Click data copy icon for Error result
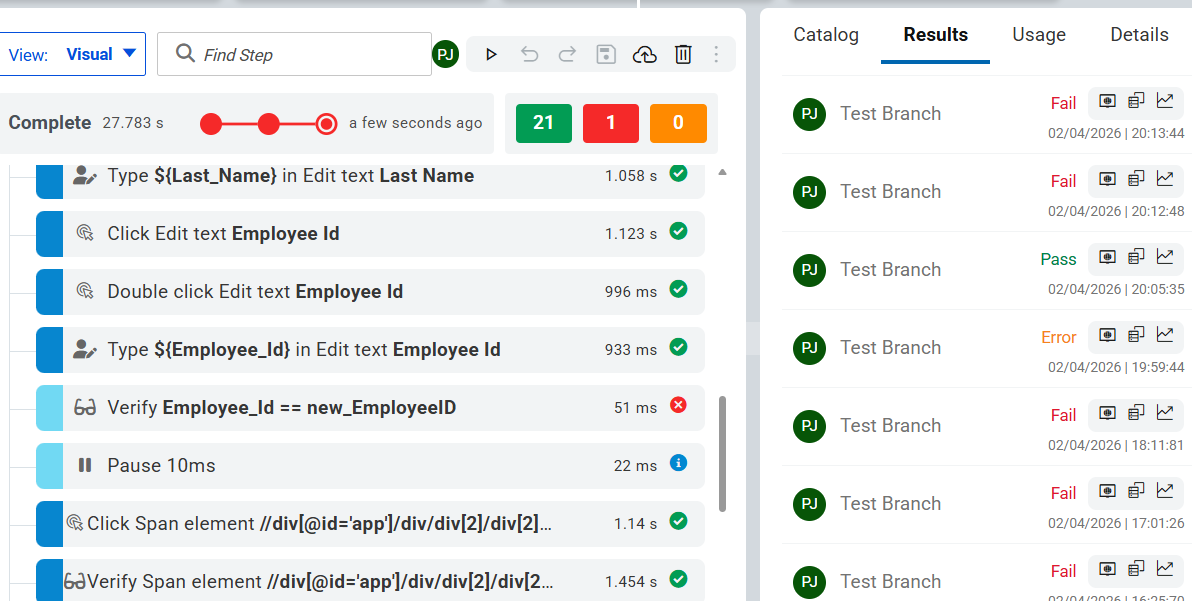1192x601 pixels. pyautogui.click(x=1136, y=334)
